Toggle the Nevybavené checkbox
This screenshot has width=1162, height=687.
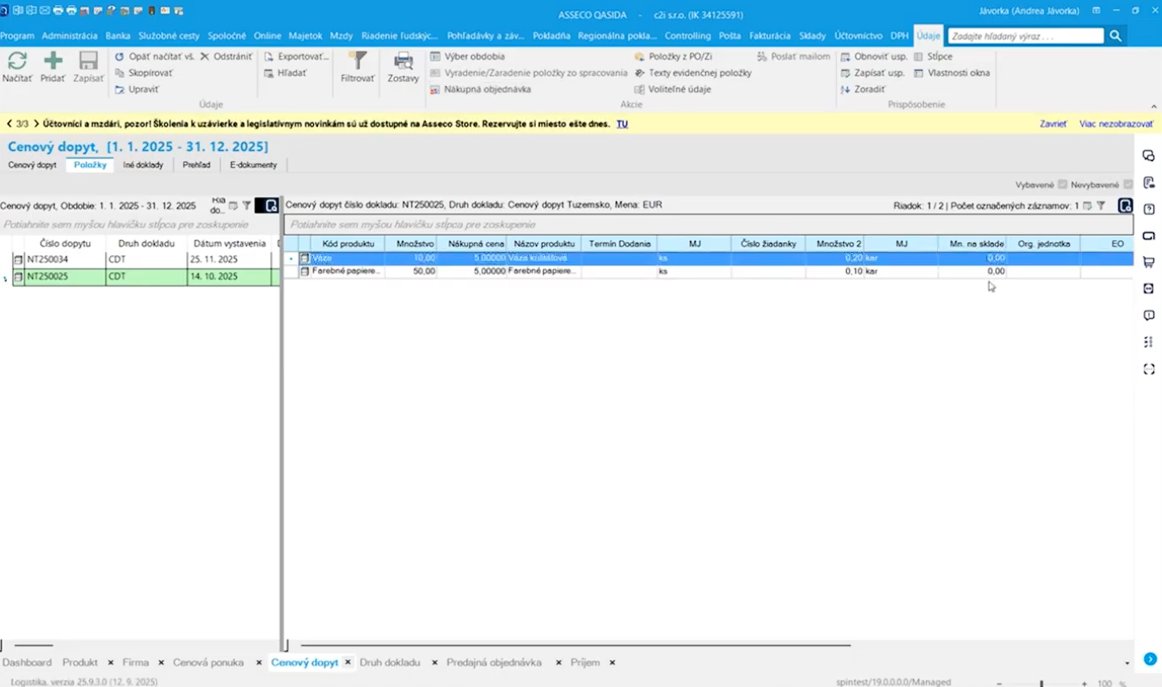coord(1128,185)
